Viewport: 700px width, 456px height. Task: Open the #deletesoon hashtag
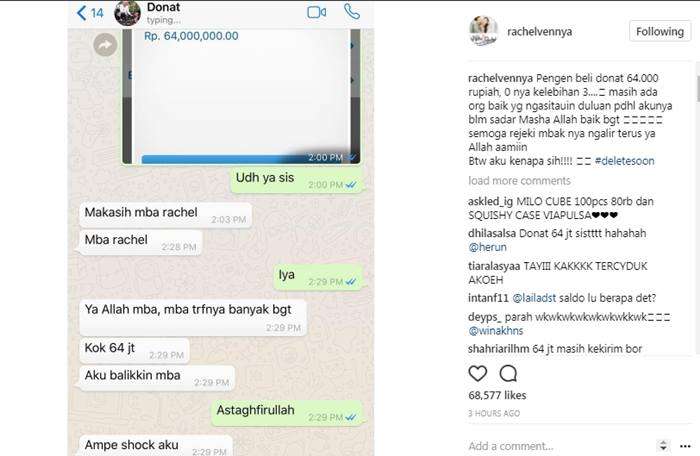[x=625, y=161]
